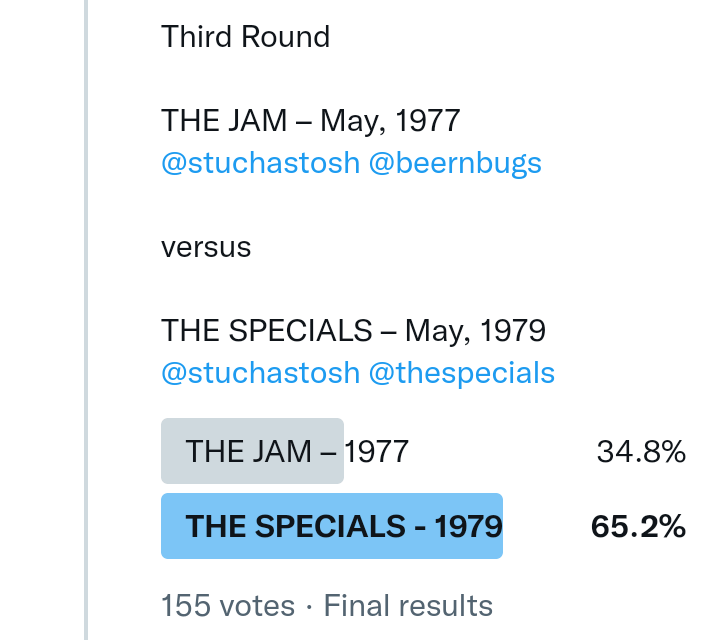The height and width of the screenshot is (640, 720).
Task: Click the Final results label
Action: click(408, 605)
